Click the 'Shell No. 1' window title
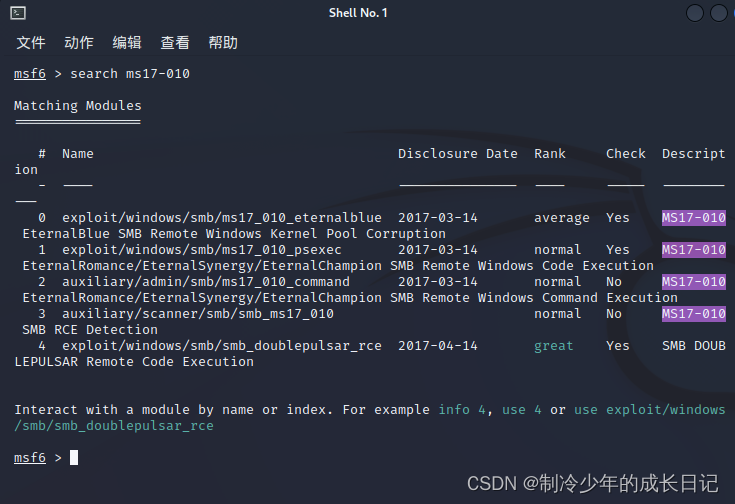This screenshot has width=735, height=504. pos(358,13)
